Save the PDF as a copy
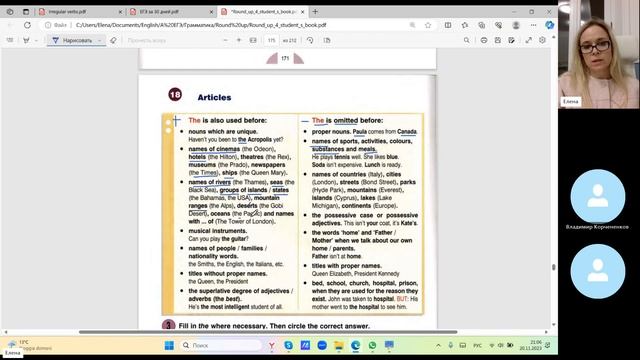This screenshot has height=360, width=640. pos(511,40)
